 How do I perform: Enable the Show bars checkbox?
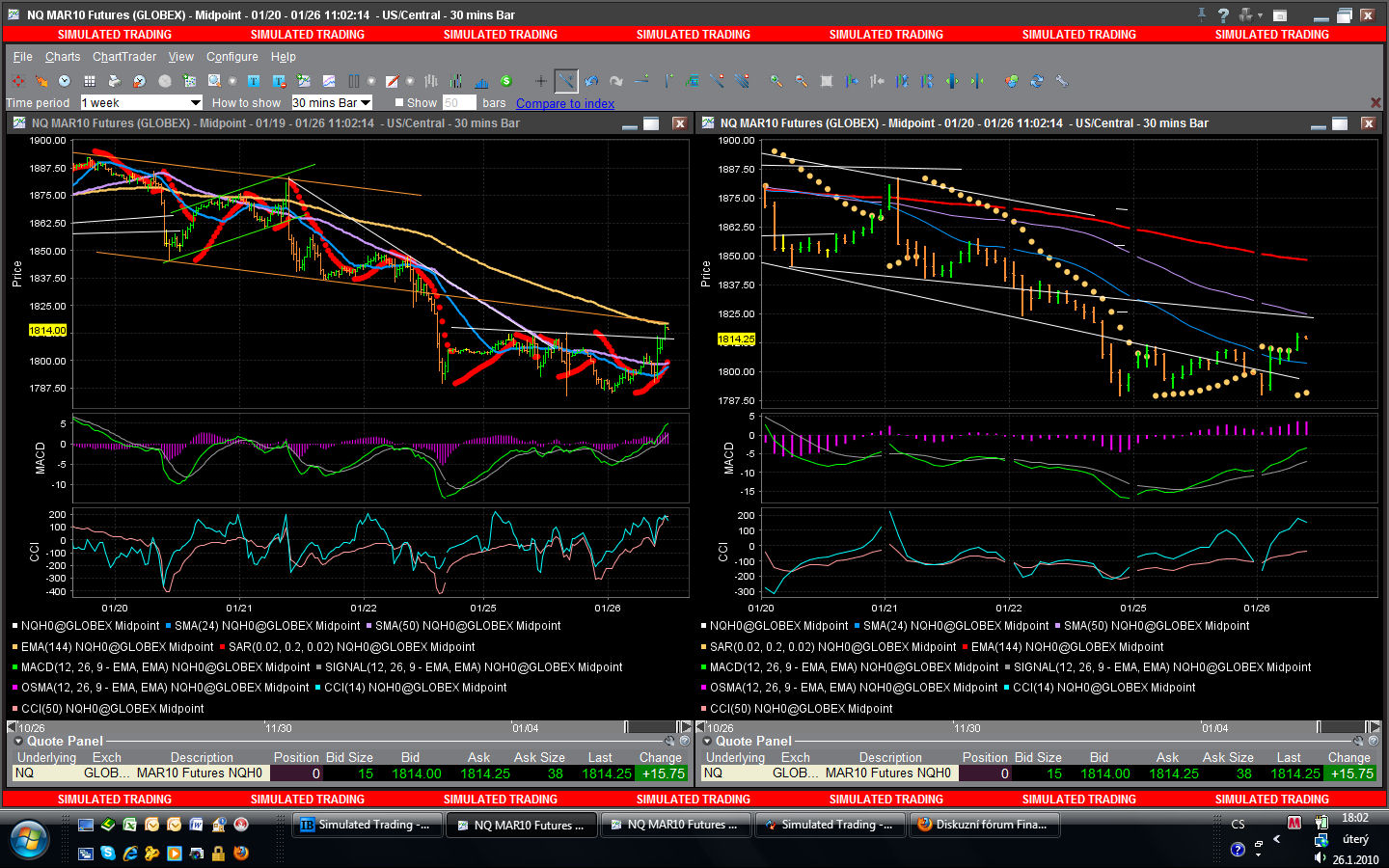399,102
